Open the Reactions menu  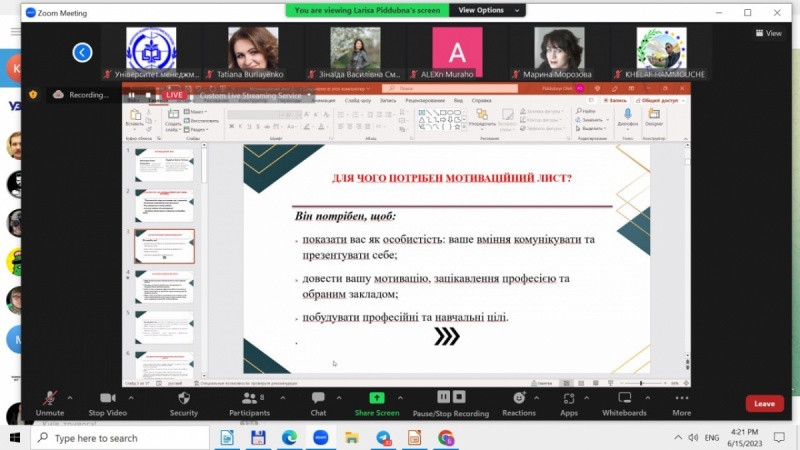(x=519, y=401)
